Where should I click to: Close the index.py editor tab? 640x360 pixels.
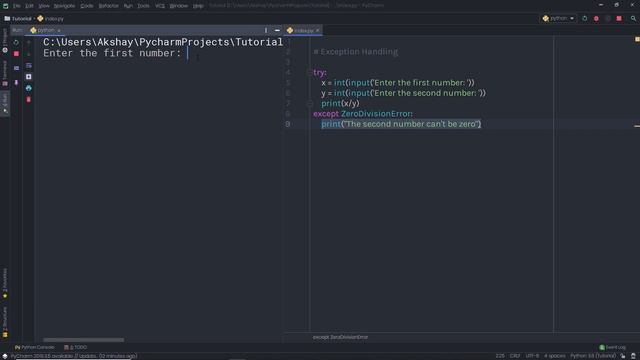318,31
